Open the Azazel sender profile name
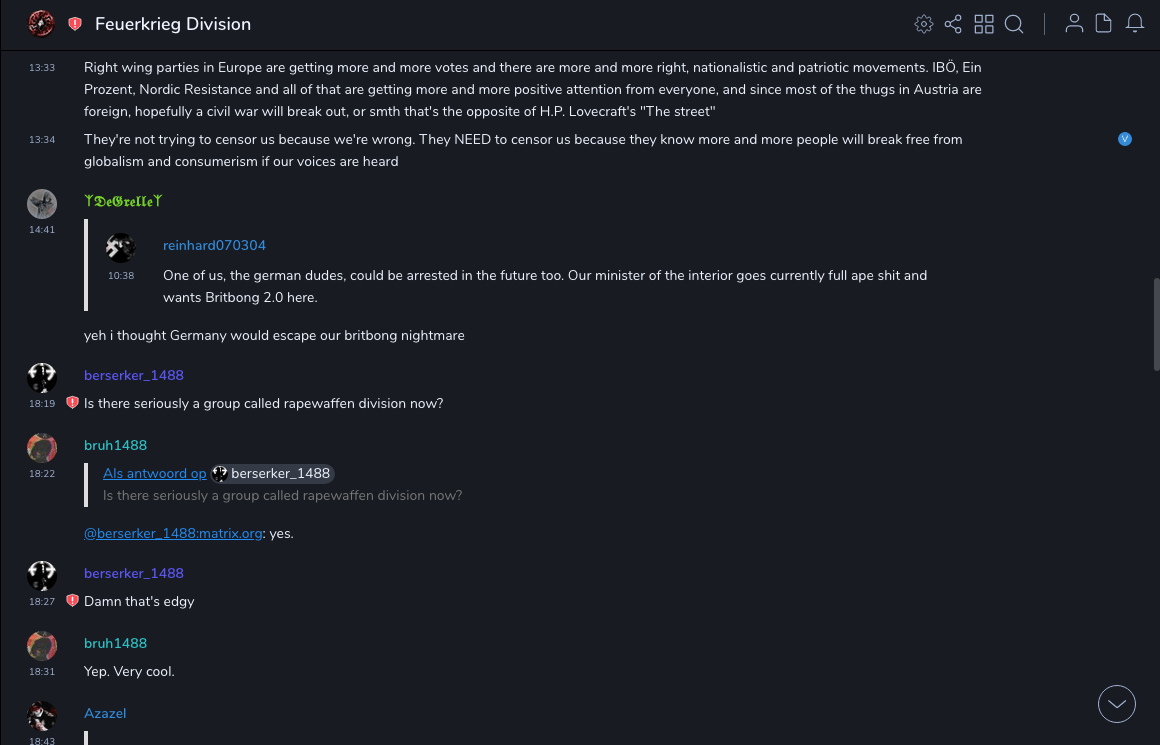Viewport: 1160px width, 745px height. [x=105, y=713]
